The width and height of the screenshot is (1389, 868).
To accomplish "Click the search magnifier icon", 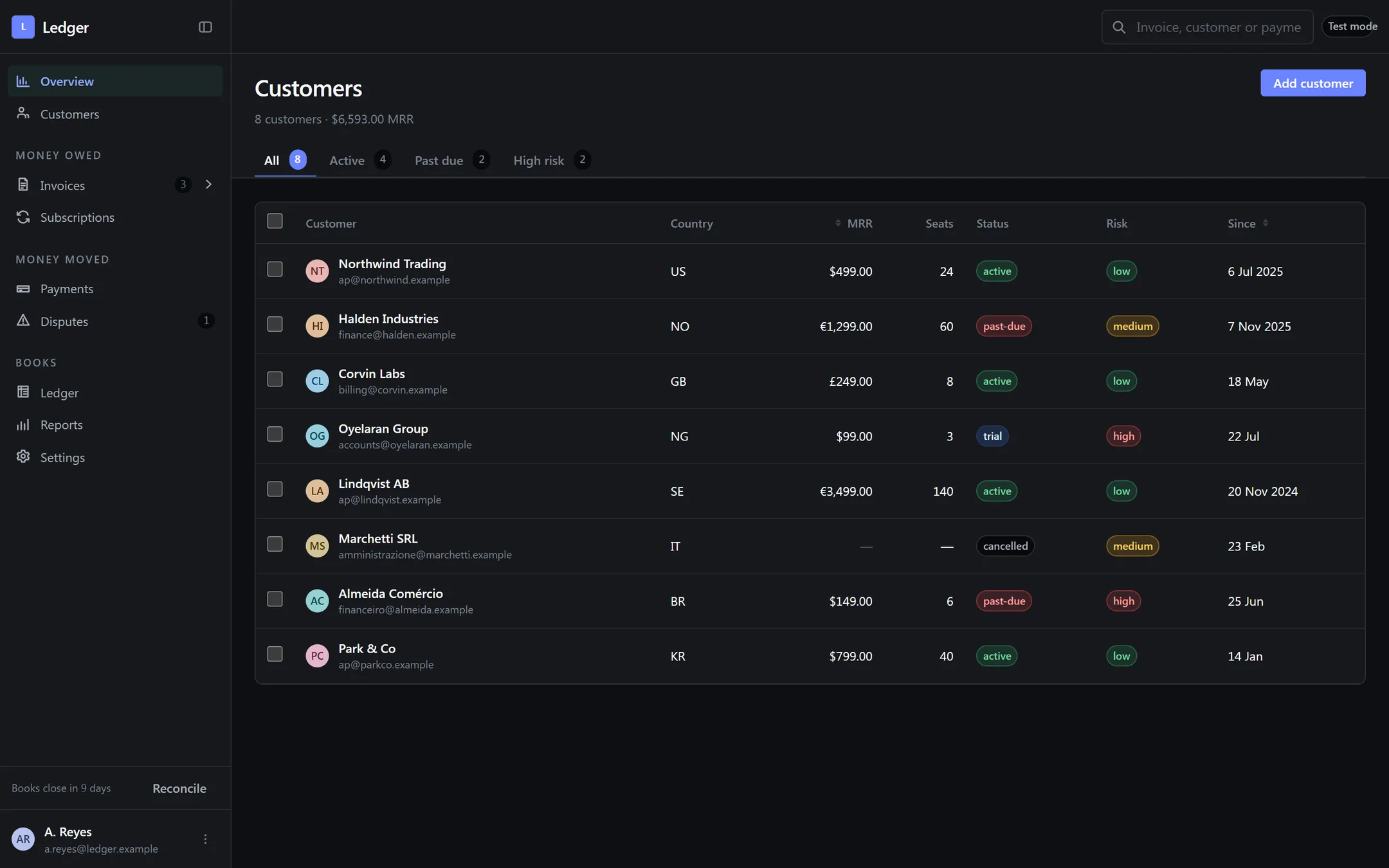I will click(1119, 27).
